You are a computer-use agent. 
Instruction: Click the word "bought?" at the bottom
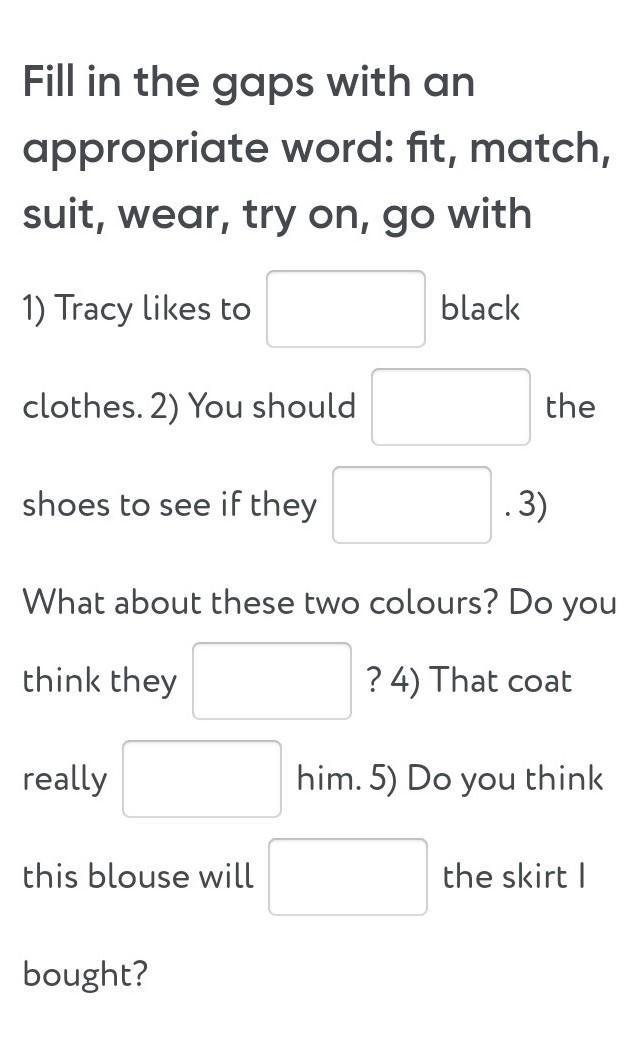coord(85,974)
